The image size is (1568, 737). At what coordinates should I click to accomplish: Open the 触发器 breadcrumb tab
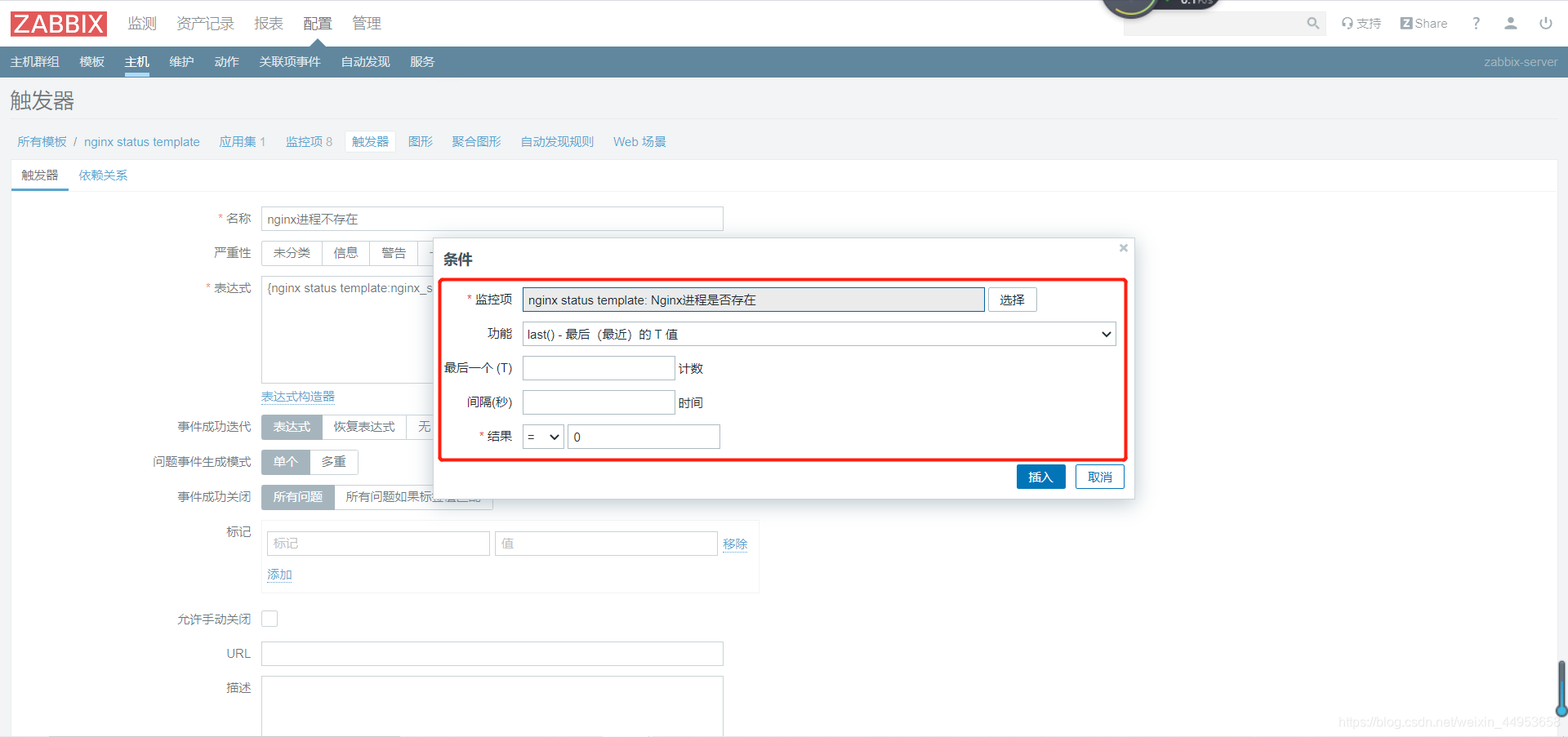coord(371,142)
